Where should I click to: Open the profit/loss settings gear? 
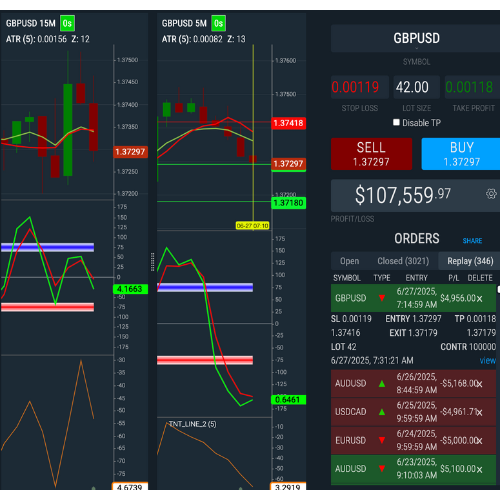click(x=491, y=194)
